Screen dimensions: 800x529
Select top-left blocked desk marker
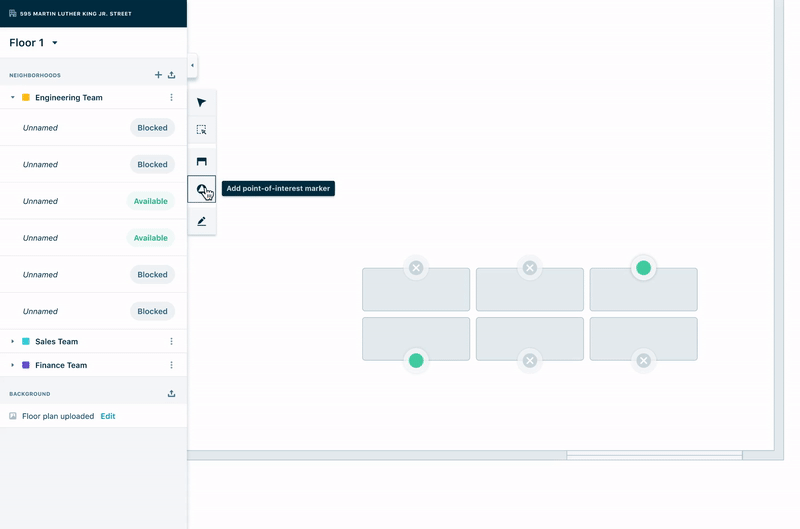coord(416,268)
